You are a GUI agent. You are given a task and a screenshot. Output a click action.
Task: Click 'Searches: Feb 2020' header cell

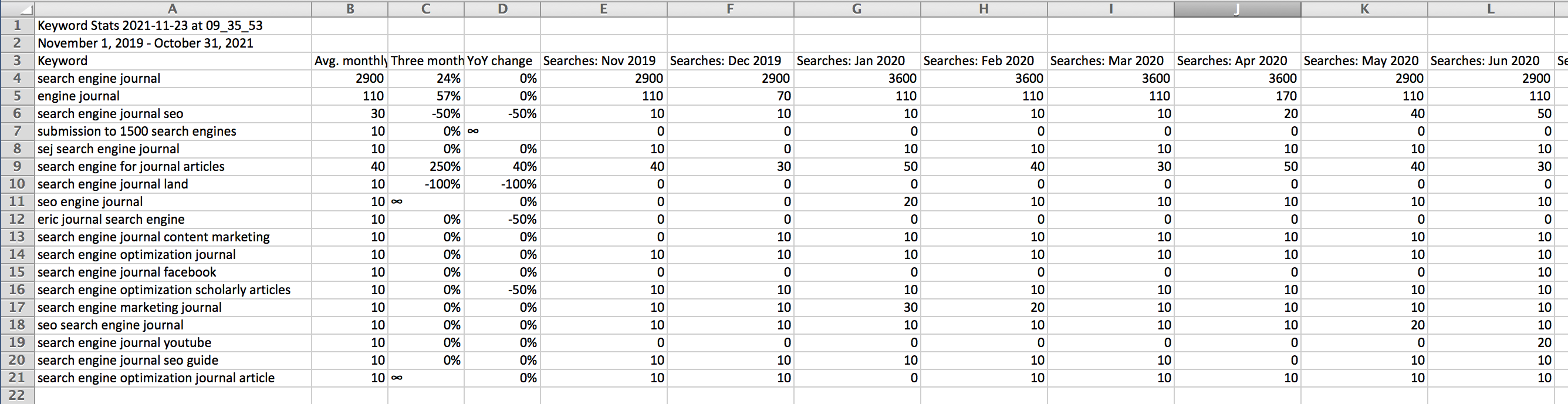[984, 61]
